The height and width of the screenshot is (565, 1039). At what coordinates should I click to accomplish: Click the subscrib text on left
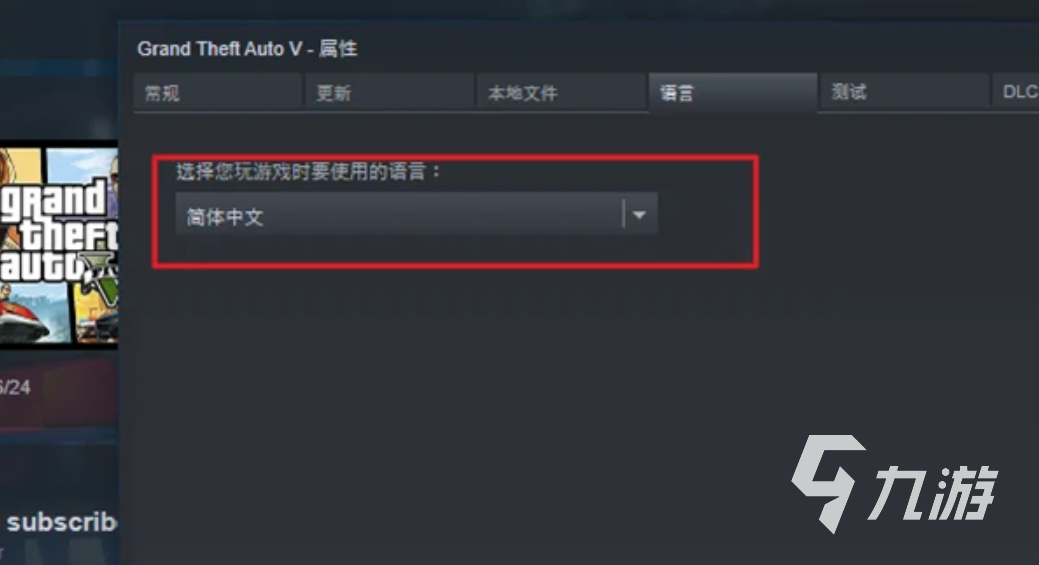coord(61,523)
